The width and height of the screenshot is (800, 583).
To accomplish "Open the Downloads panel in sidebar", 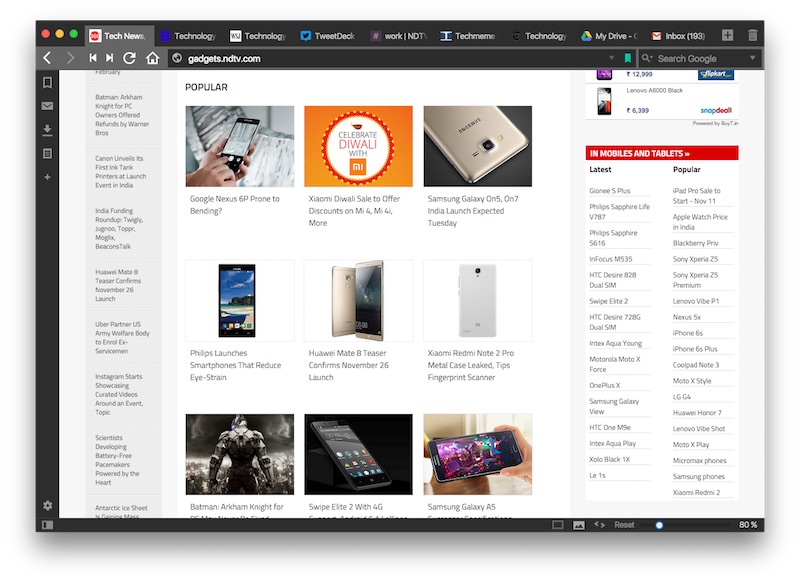I will tap(47, 130).
